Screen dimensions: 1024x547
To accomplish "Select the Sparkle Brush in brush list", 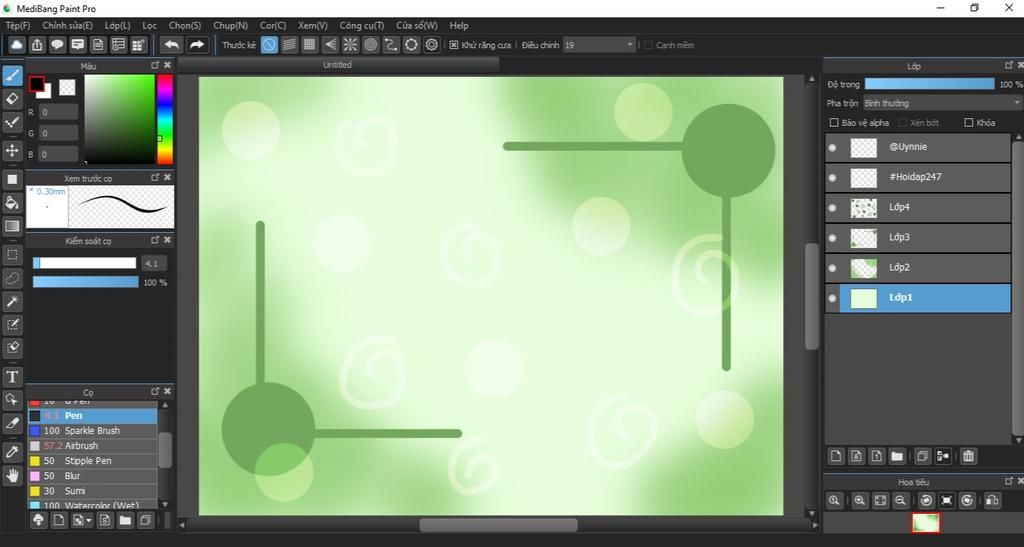I will point(92,431).
